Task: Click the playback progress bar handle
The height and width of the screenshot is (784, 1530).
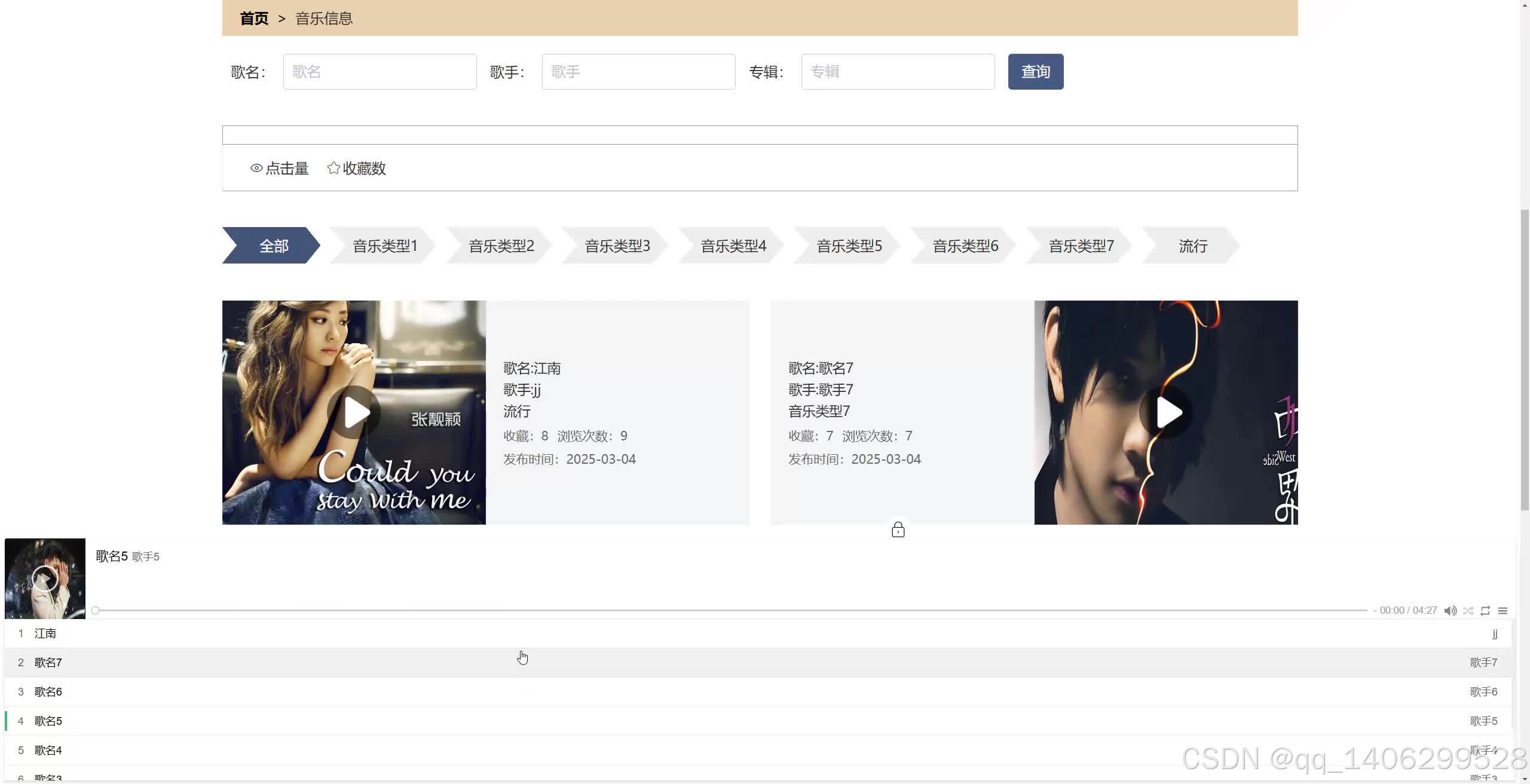Action: click(96, 611)
